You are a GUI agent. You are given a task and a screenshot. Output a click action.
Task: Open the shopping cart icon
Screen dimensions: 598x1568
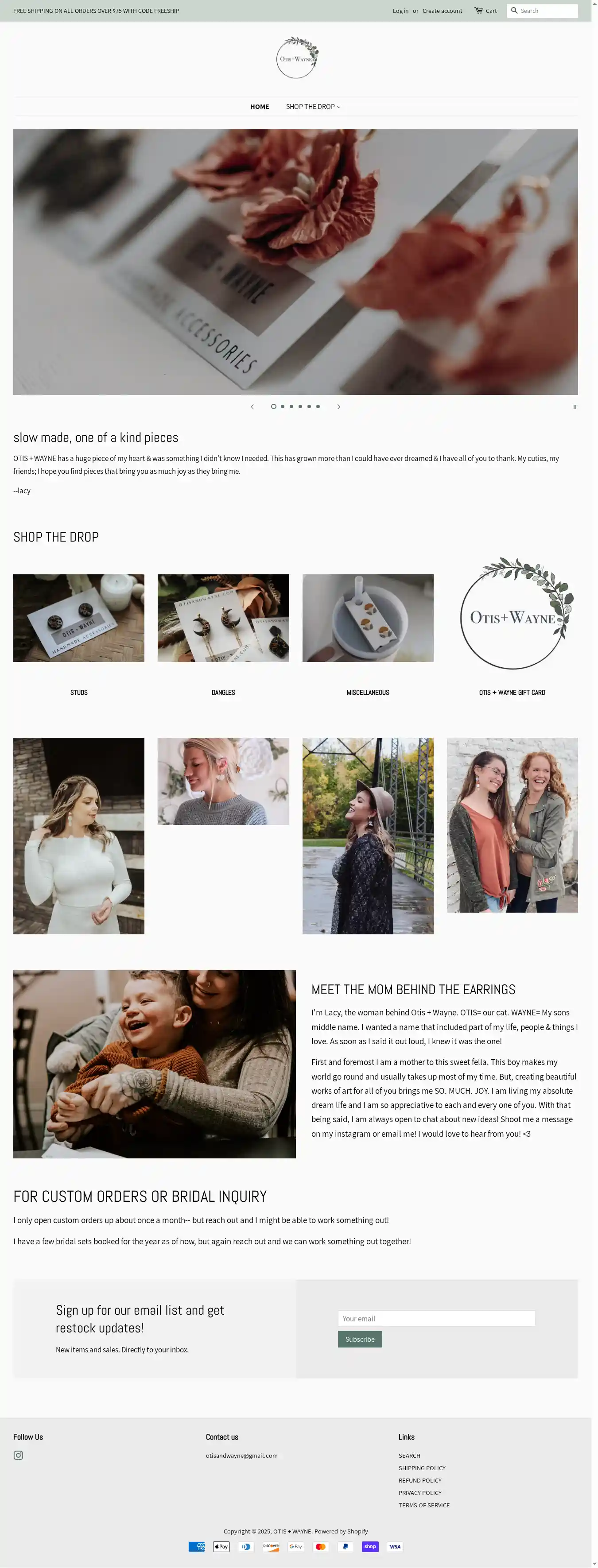[478, 10]
